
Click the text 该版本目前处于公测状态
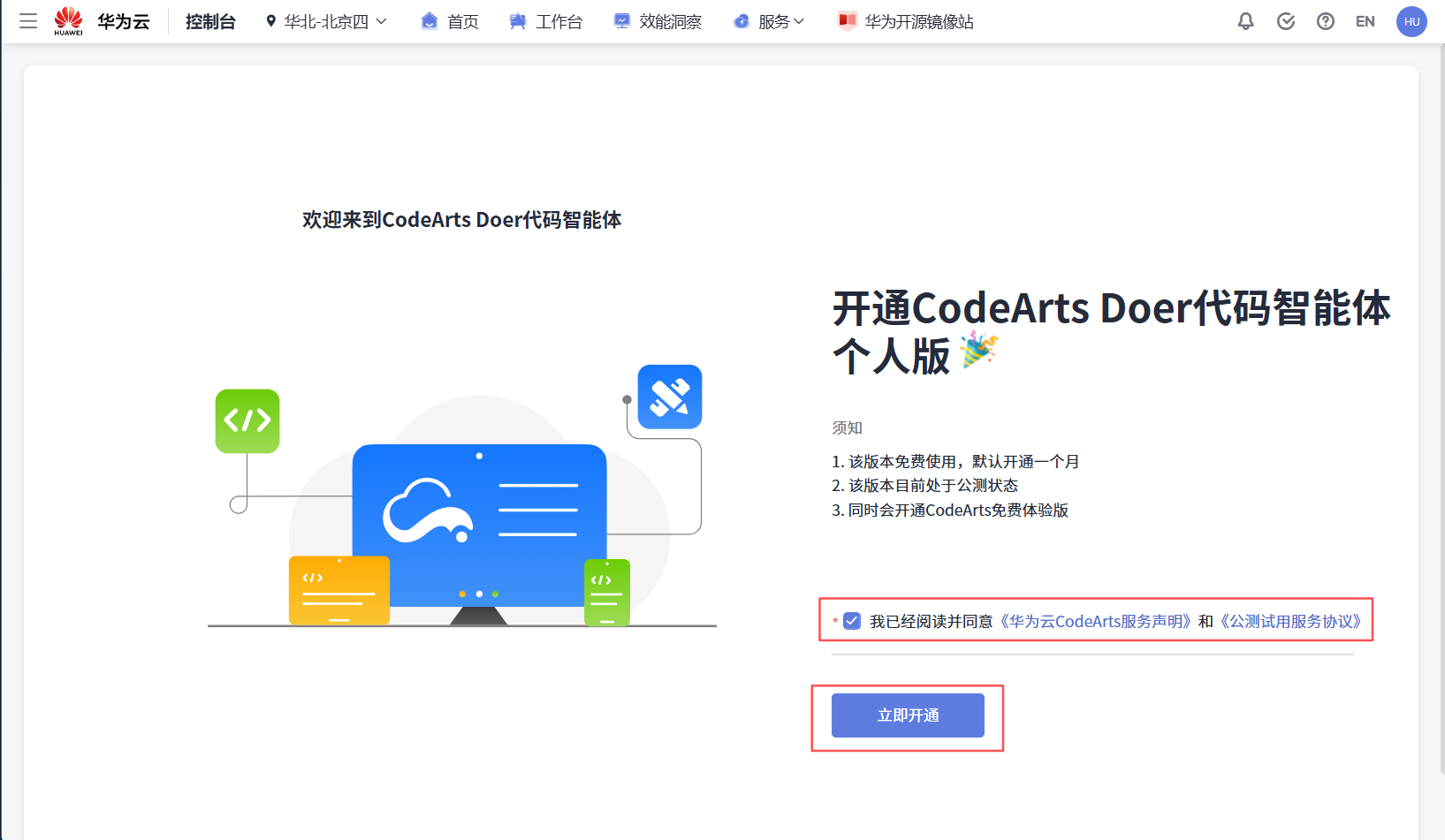click(933, 485)
